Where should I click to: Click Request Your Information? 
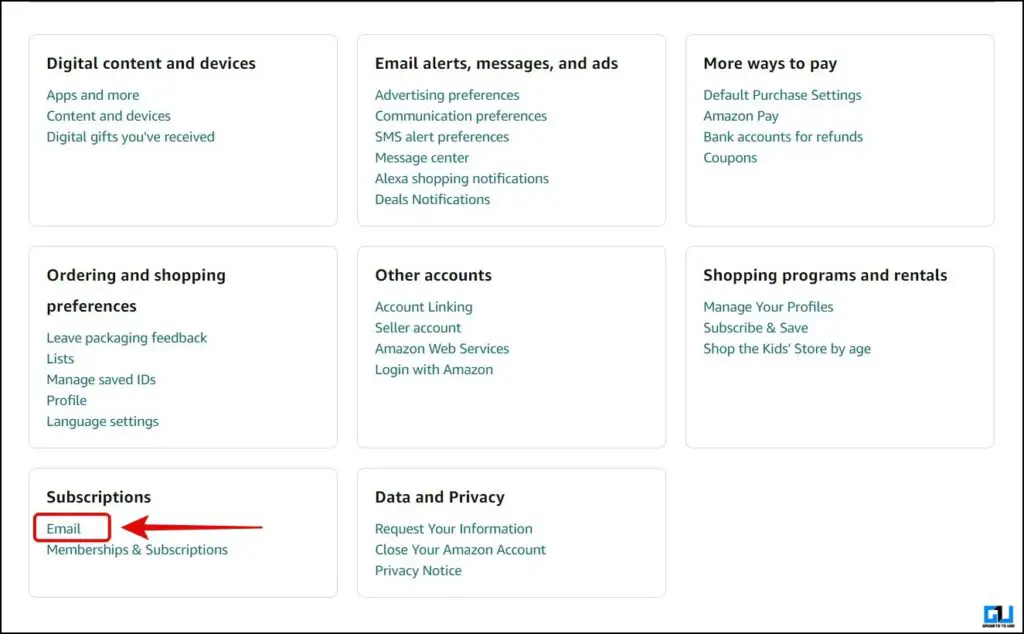tap(454, 529)
